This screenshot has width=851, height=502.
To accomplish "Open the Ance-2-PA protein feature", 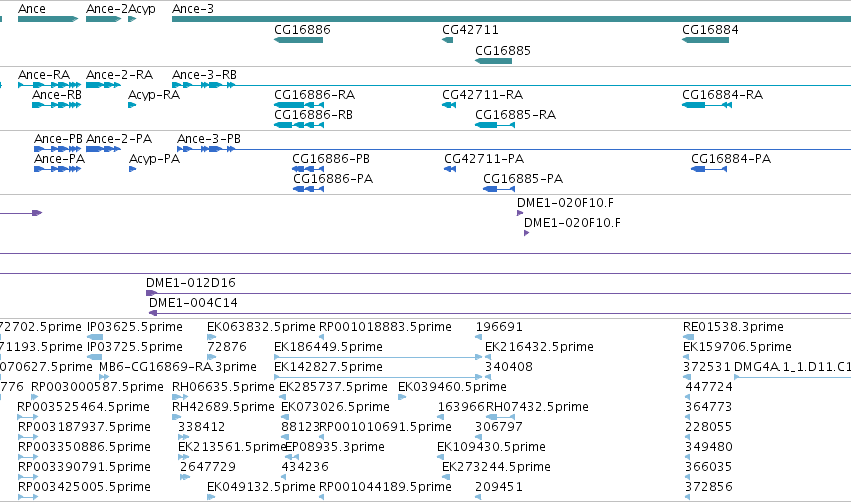I will (103, 149).
